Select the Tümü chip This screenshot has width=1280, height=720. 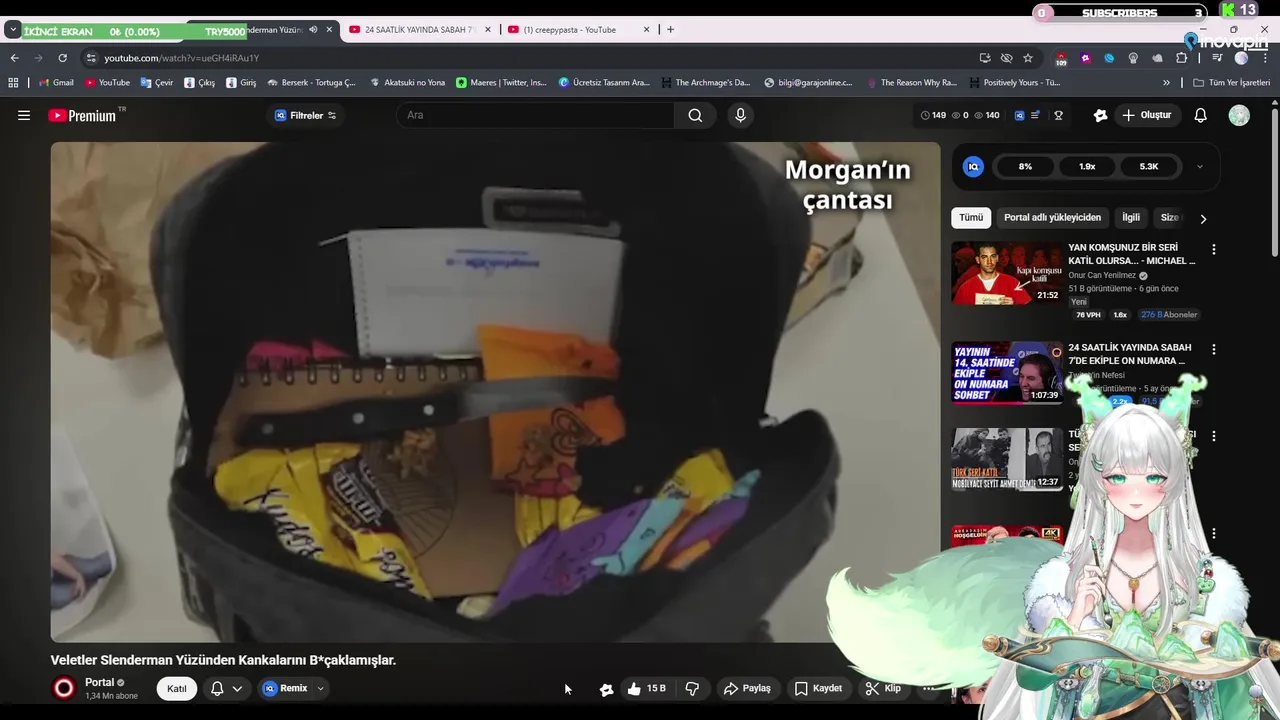[x=971, y=218]
